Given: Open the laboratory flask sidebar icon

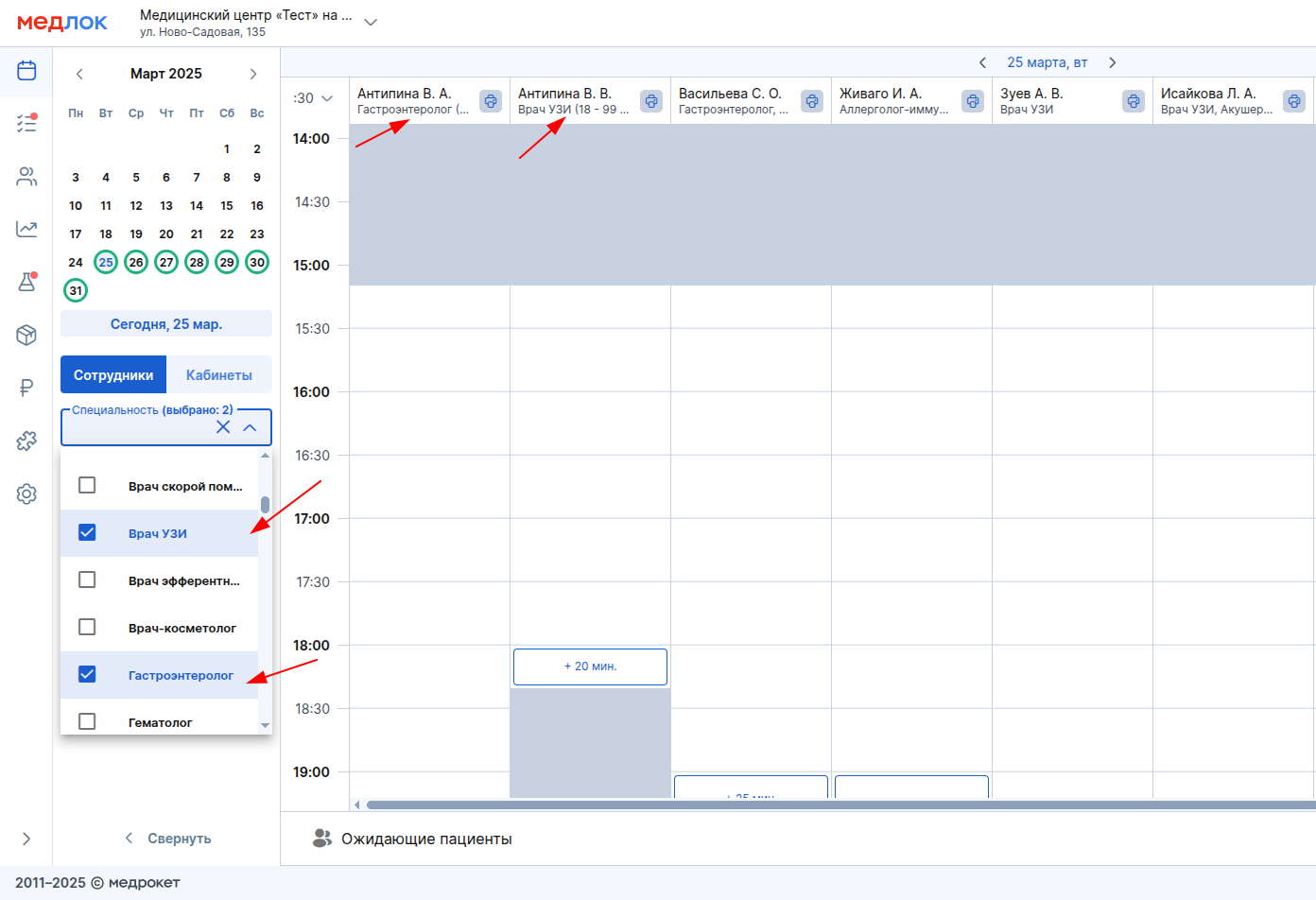Looking at the screenshot, I should tap(26, 282).
